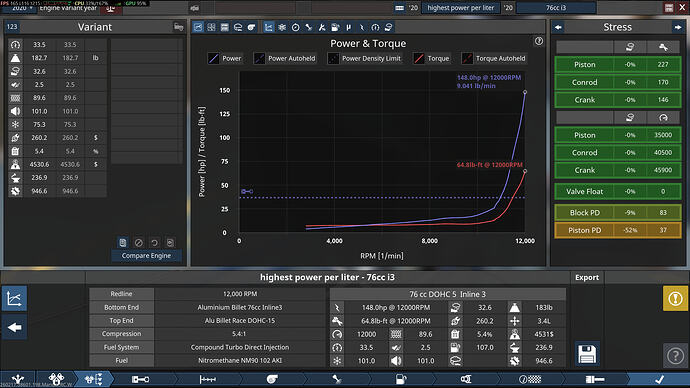Click the highest power per liter name field
This screenshot has width=690, height=388.
[460, 8]
